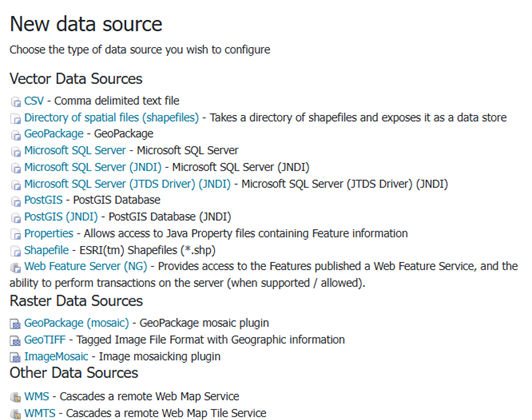Click the icon beside Microsoft SQL Server link

pos(16,151)
